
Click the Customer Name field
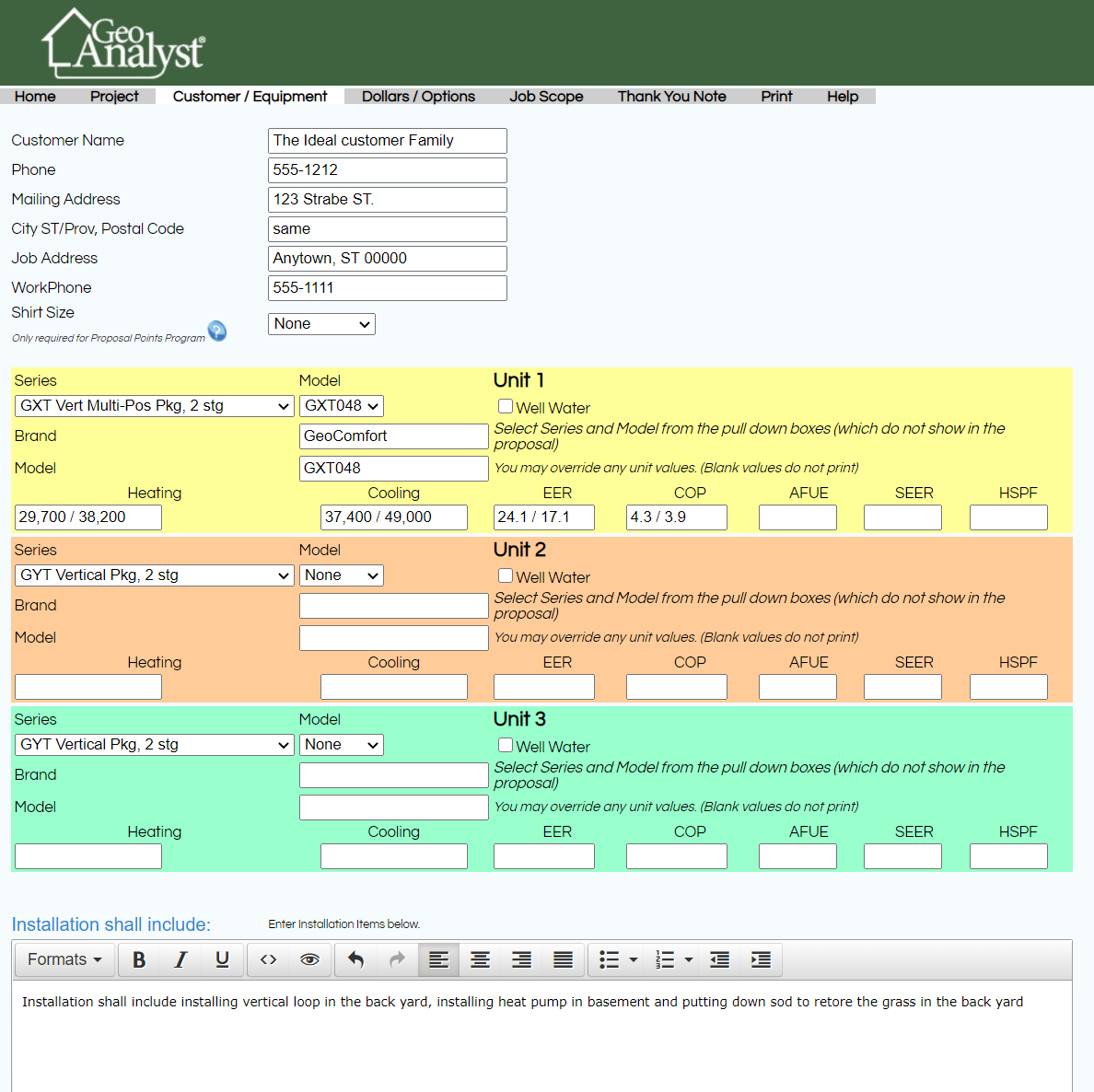tap(387, 141)
